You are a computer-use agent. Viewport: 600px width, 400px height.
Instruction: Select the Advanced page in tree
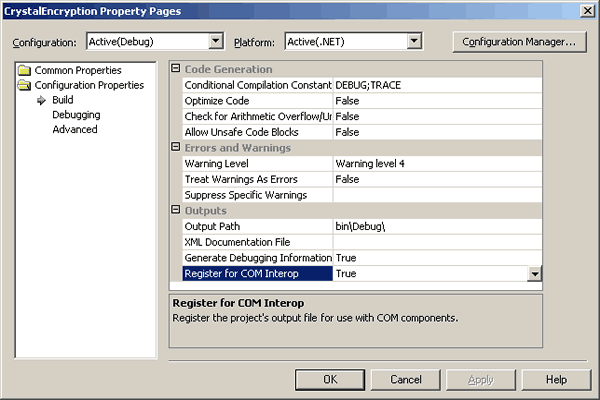click(x=75, y=129)
